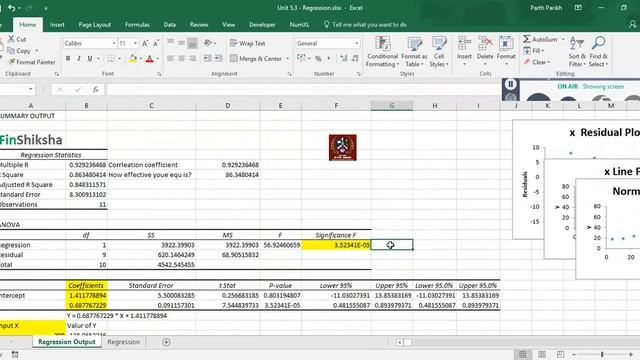Click the Orientation text angle icon
This screenshot has height=360, width=640.
point(207,43)
